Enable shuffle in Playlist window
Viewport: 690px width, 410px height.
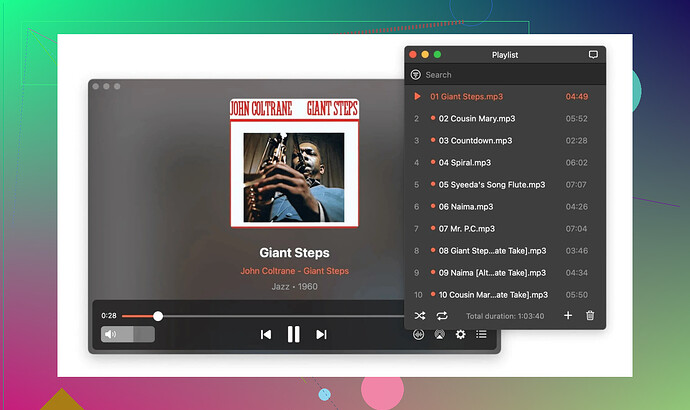click(x=420, y=316)
